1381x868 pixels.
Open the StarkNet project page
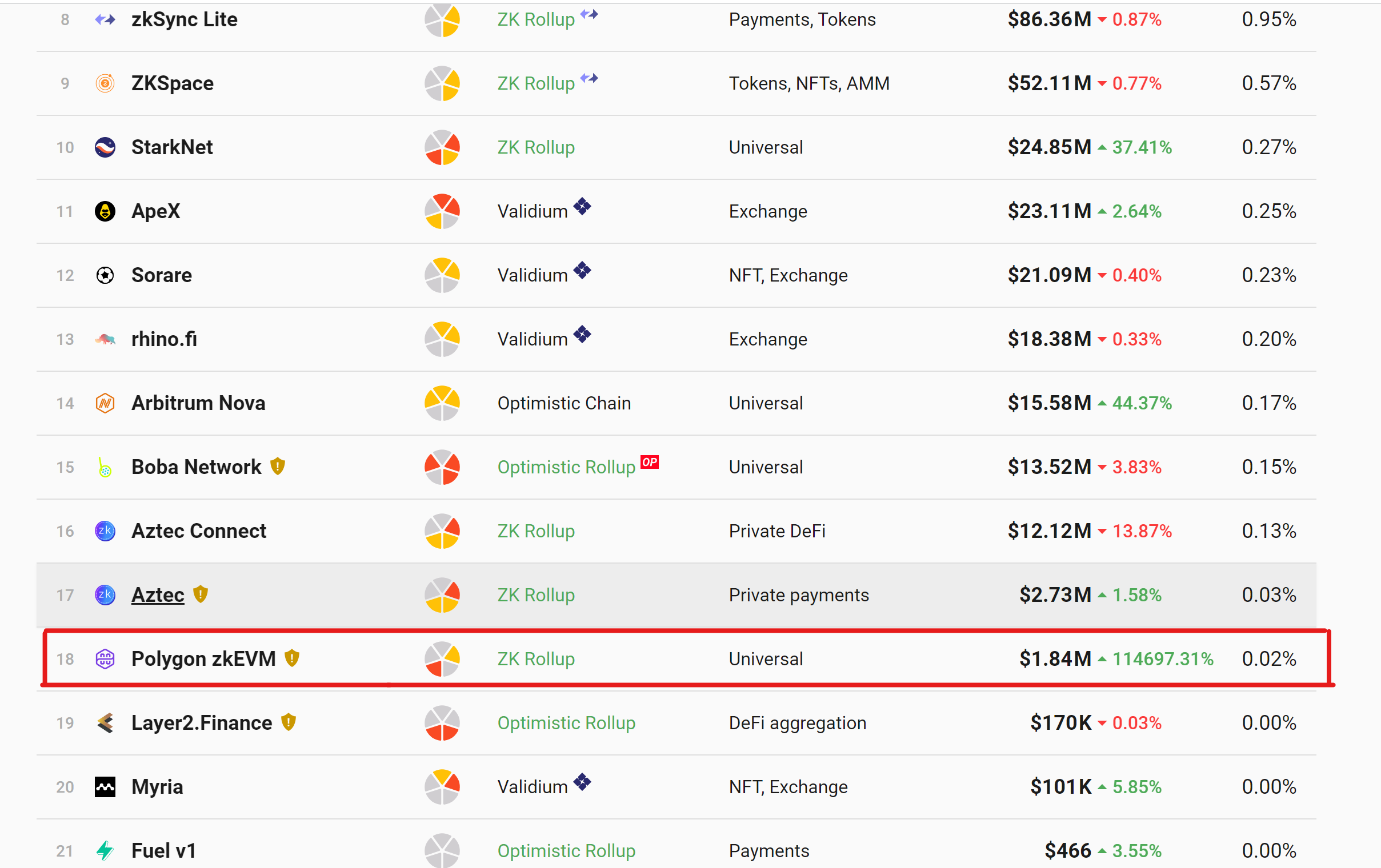pyautogui.click(x=172, y=147)
